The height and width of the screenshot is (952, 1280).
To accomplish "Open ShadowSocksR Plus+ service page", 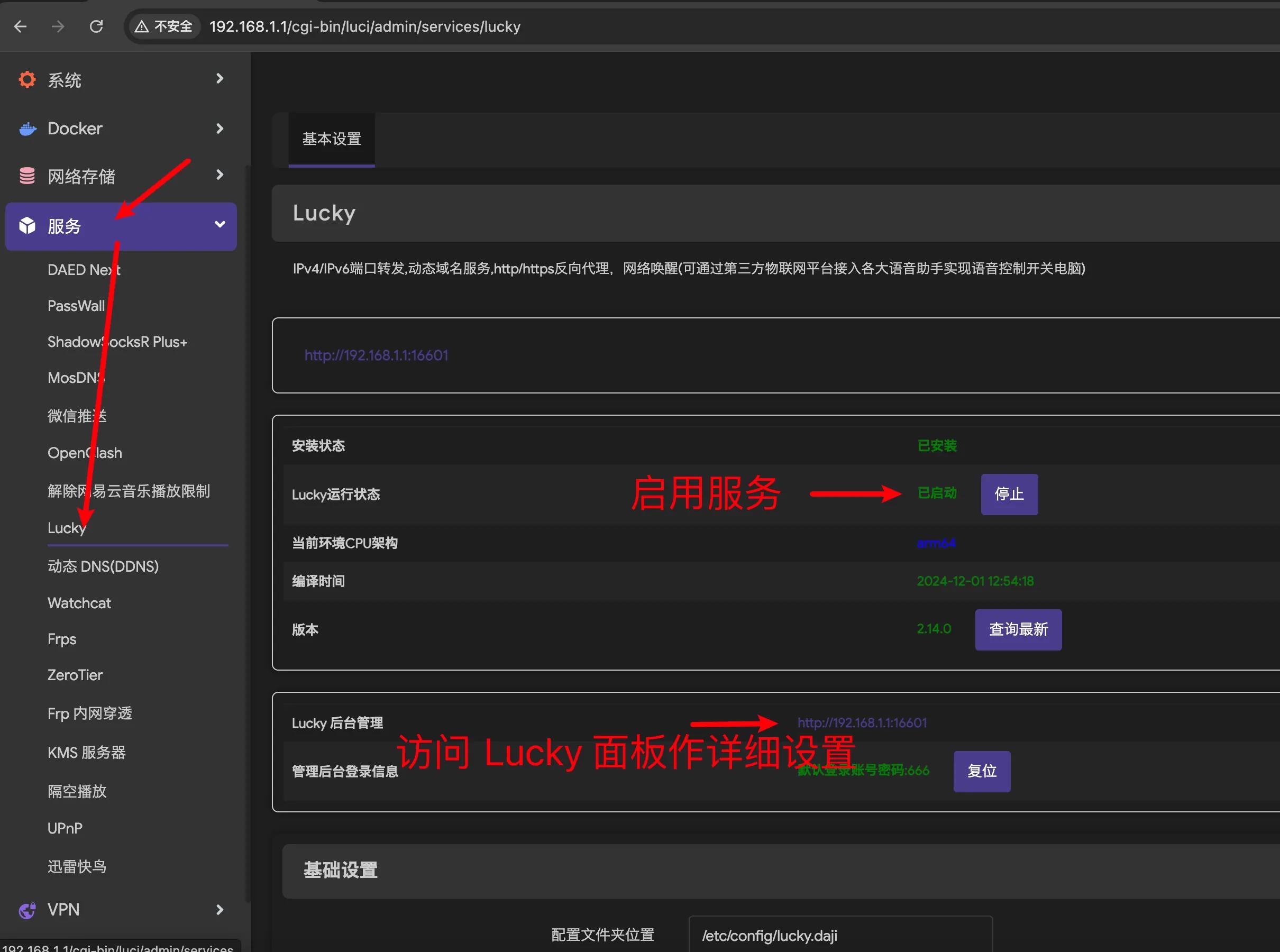I will (x=117, y=342).
